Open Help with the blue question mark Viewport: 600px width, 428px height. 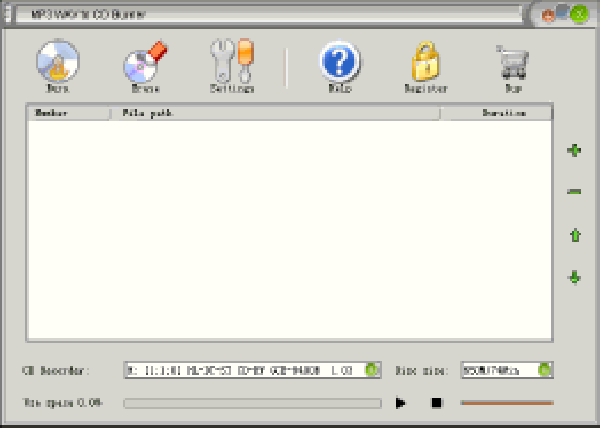point(340,65)
